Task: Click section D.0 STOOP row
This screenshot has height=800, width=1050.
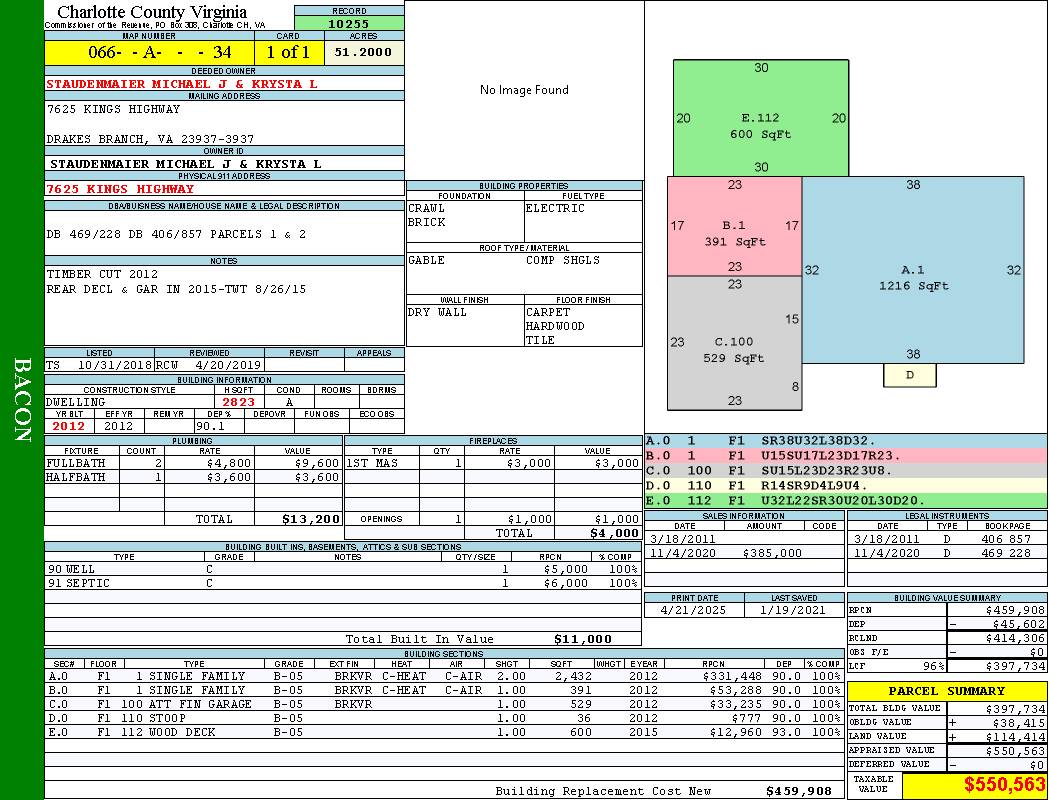Action: click(x=444, y=718)
